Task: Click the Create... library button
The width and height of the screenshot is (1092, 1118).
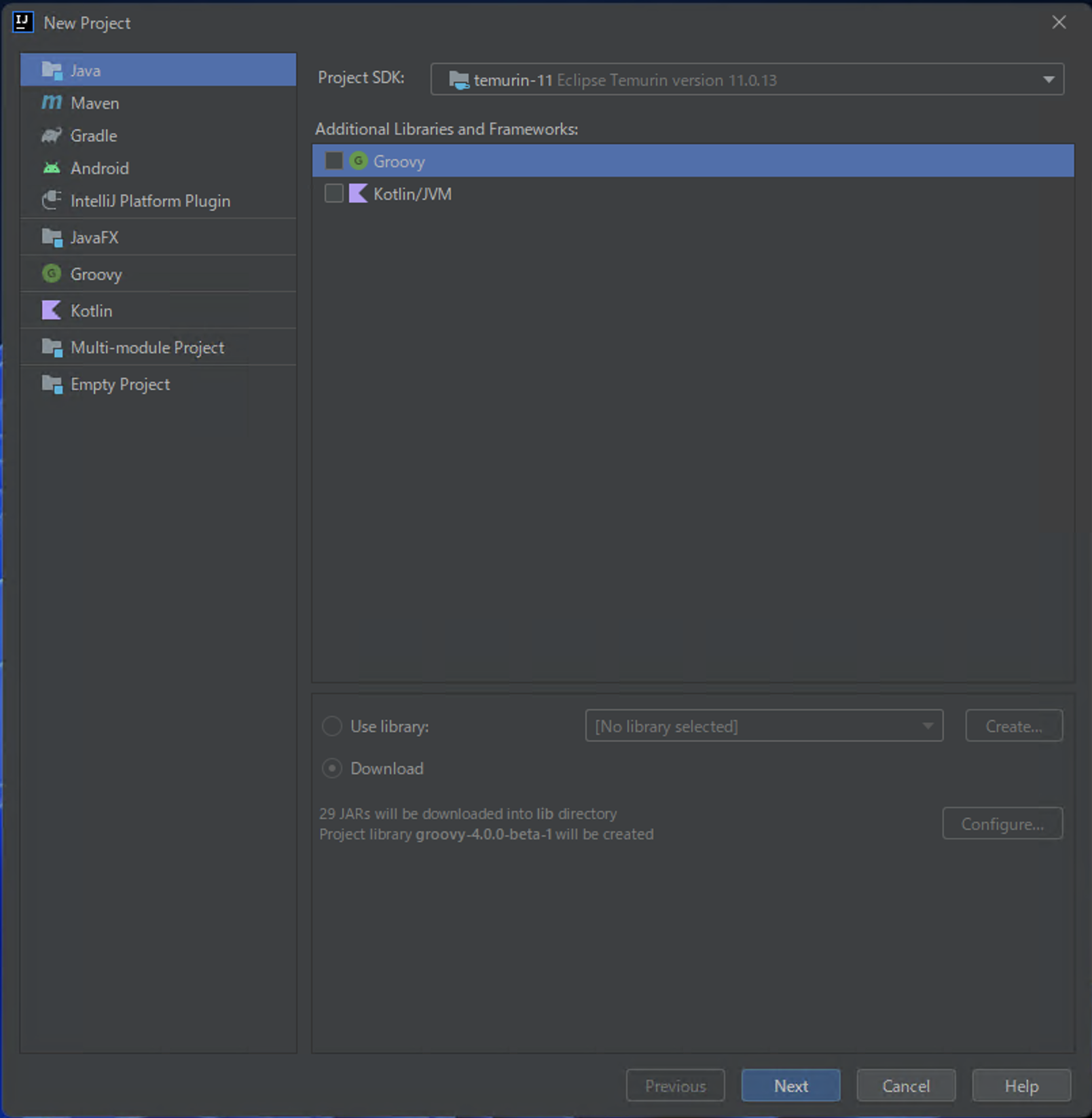Action: click(x=1014, y=726)
